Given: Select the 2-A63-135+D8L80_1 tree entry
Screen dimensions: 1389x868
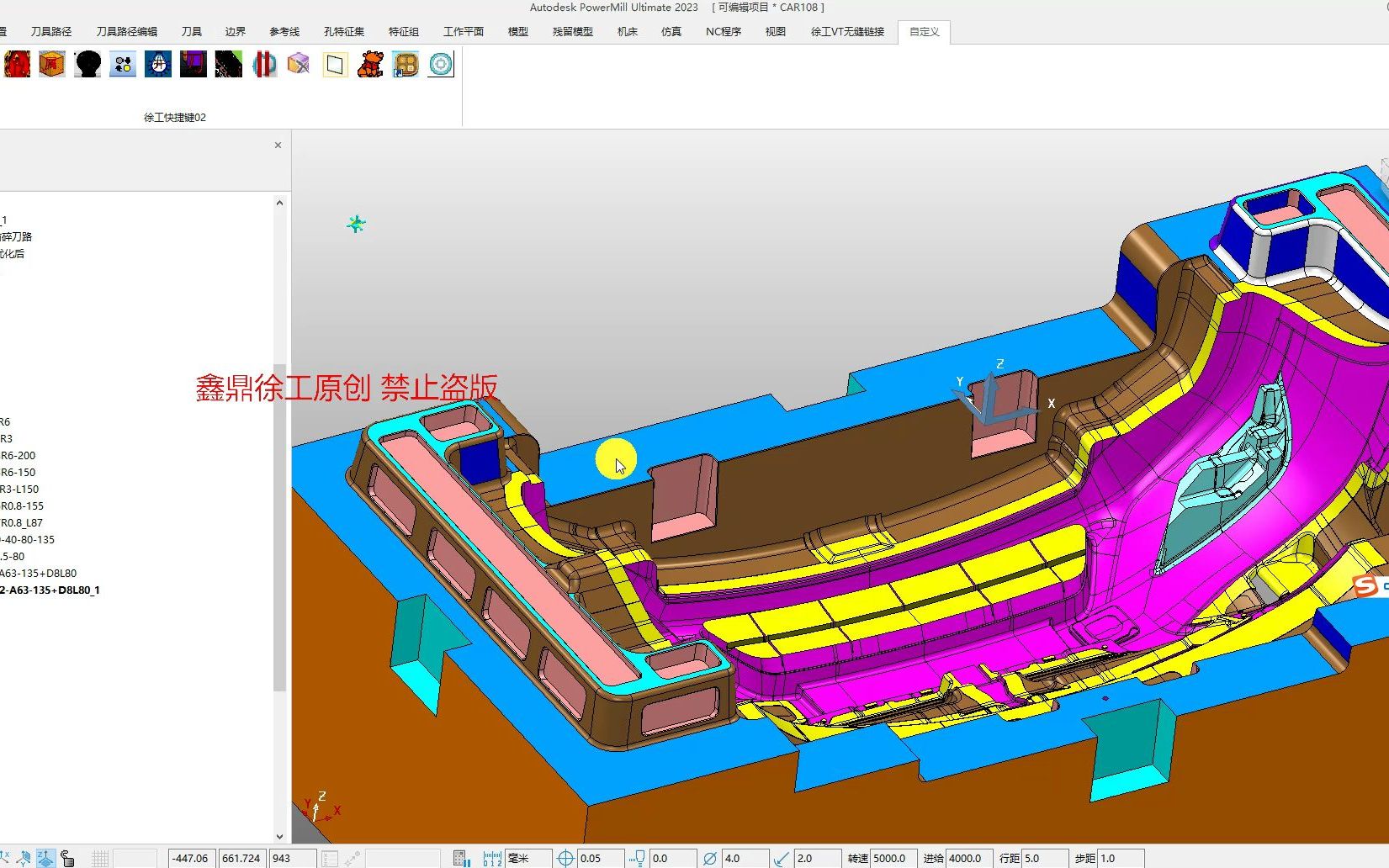Looking at the screenshot, I should (50, 590).
